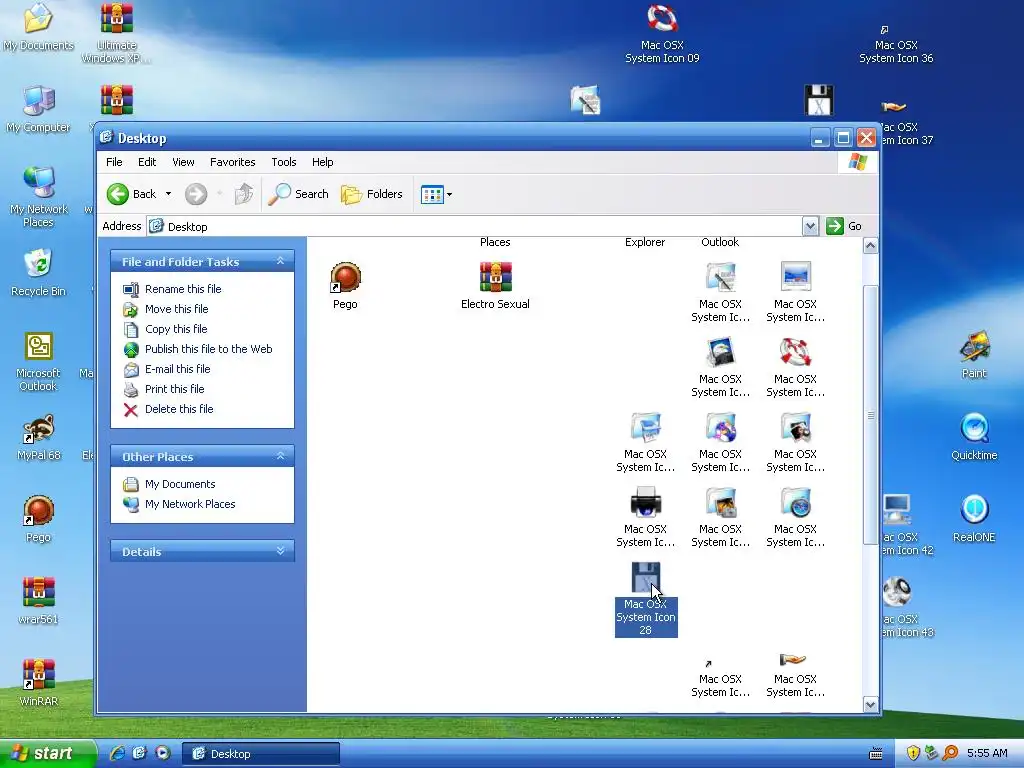Go to My Network Places in Other Places

pos(180,504)
